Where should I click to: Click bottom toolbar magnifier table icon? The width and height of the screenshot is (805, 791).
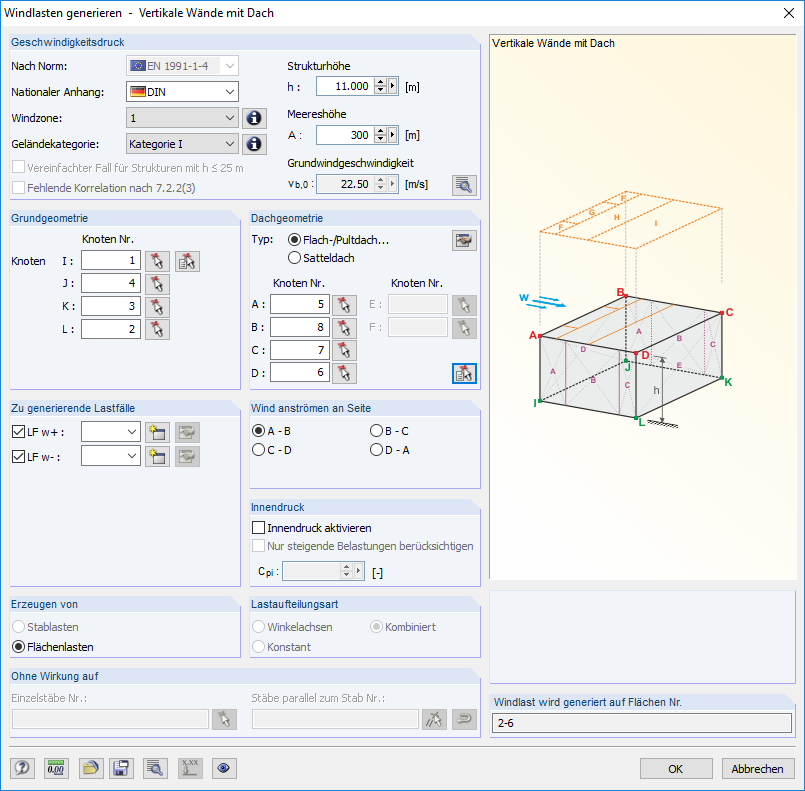pos(155,768)
